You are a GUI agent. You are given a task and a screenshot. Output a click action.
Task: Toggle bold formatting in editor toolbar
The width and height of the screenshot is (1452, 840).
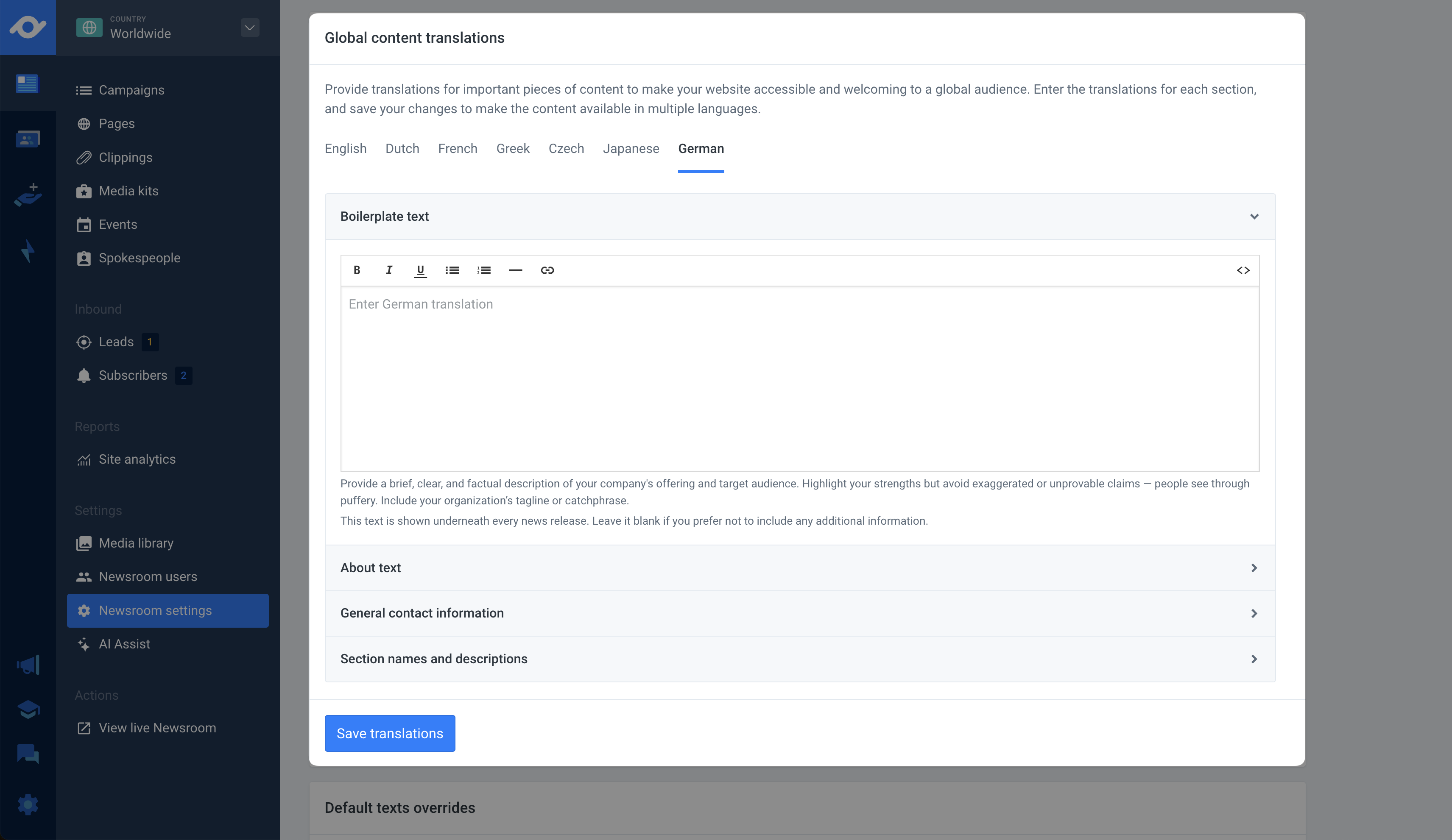click(357, 270)
